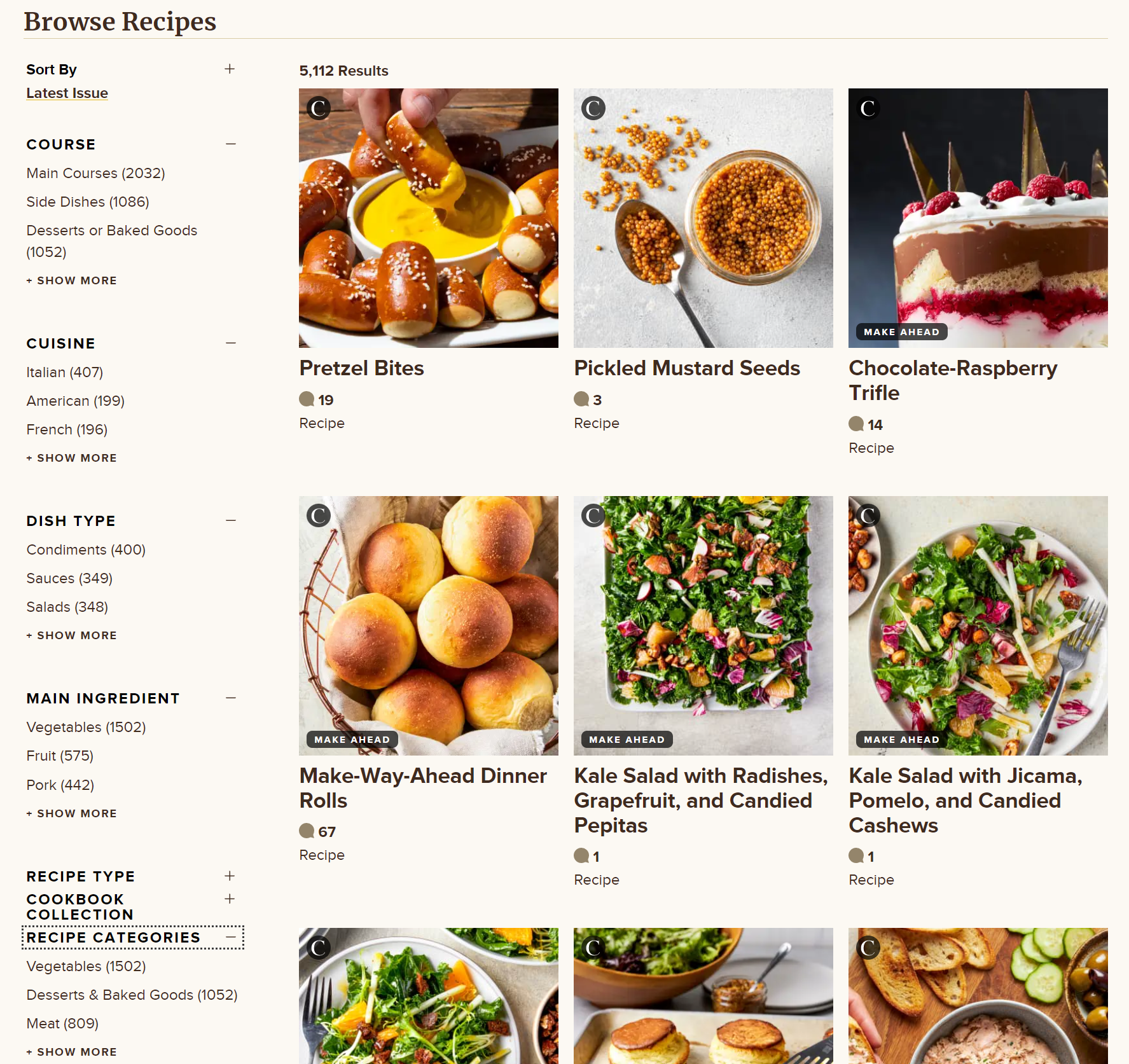Show more Main Ingredient options
Viewport: 1129px width, 1064px height.
pyautogui.click(x=71, y=813)
